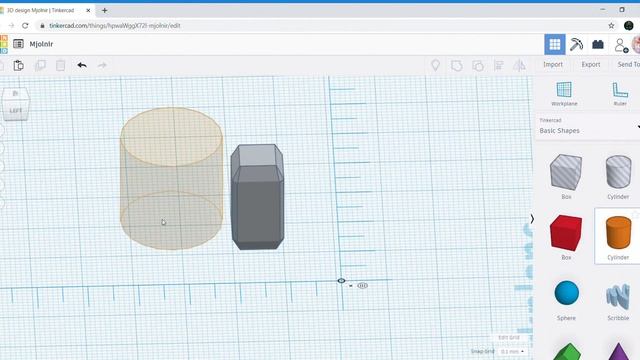Click the Send To button

[x=628, y=64]
